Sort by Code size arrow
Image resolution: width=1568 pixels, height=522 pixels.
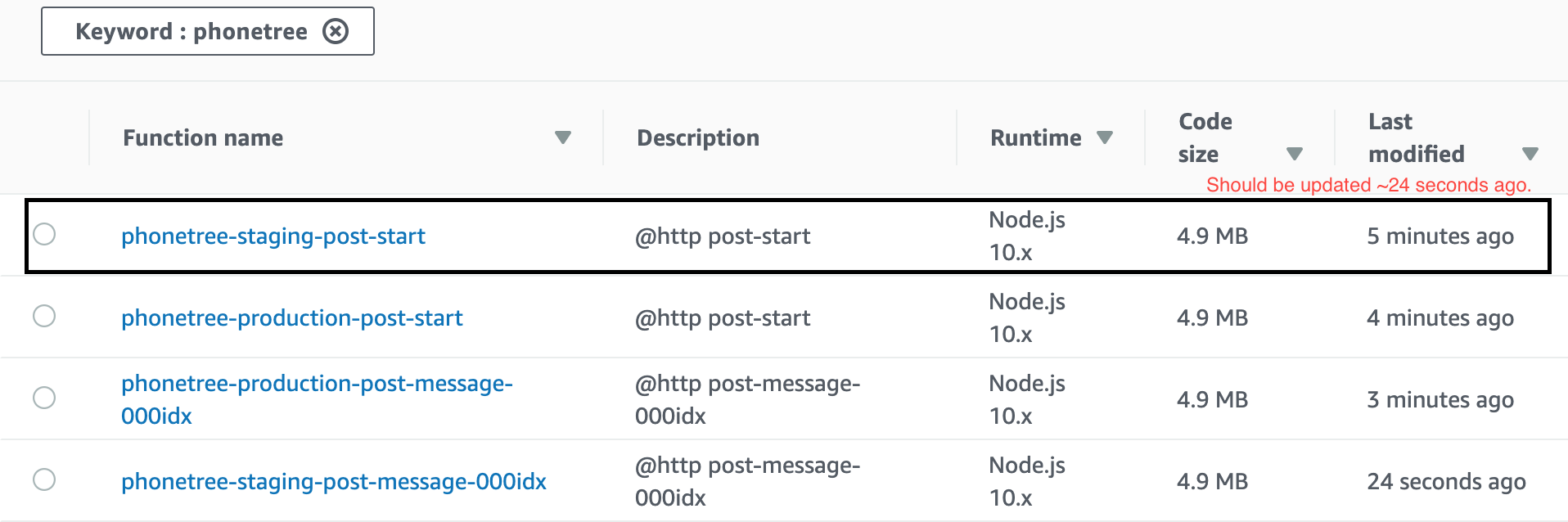point(1295,154)
